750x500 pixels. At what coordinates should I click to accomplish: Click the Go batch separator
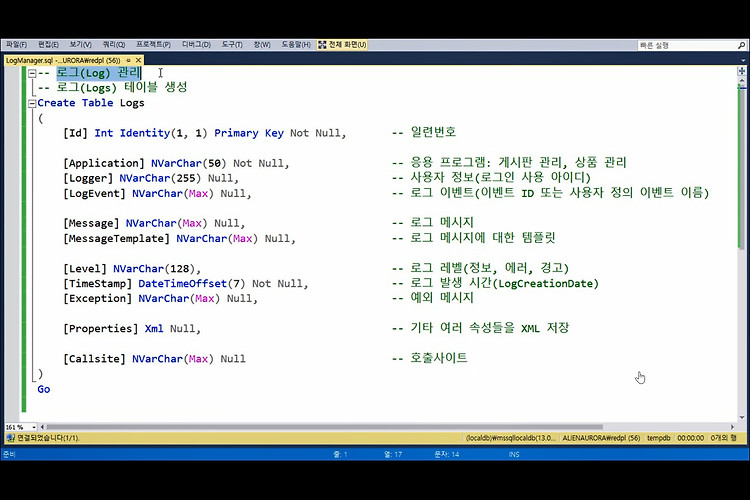[44, 389]
